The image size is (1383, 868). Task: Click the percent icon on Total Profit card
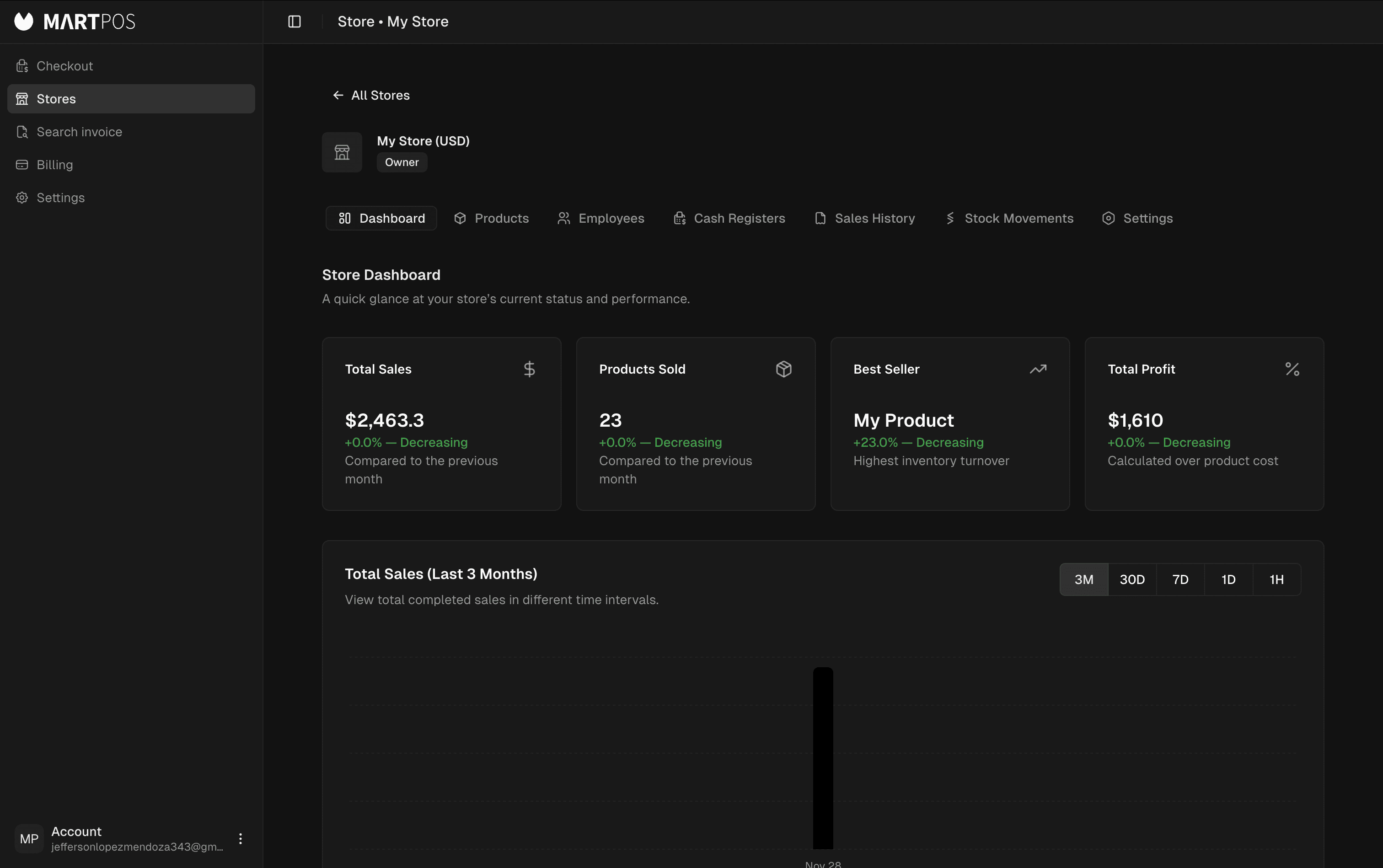(1292, 369)
